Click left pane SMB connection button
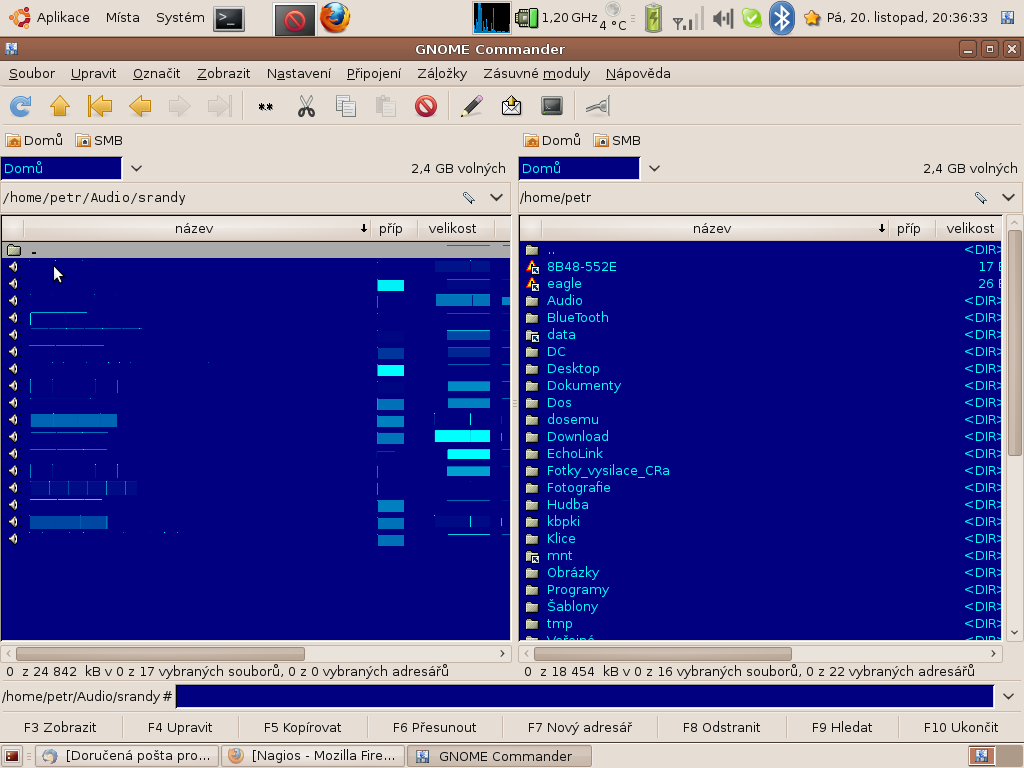Image resolution: width=1024 pixels, height=768 pixels. point(99,140)
